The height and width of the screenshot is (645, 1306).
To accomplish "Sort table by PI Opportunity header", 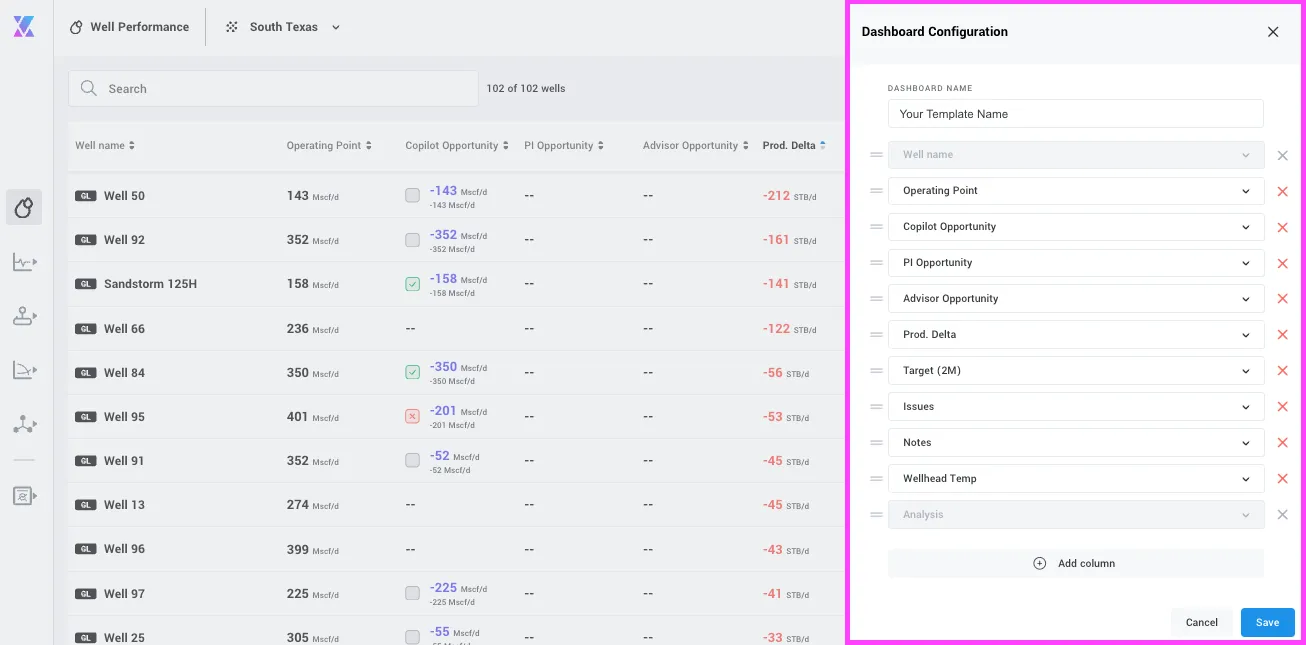I will coord(564,146).
